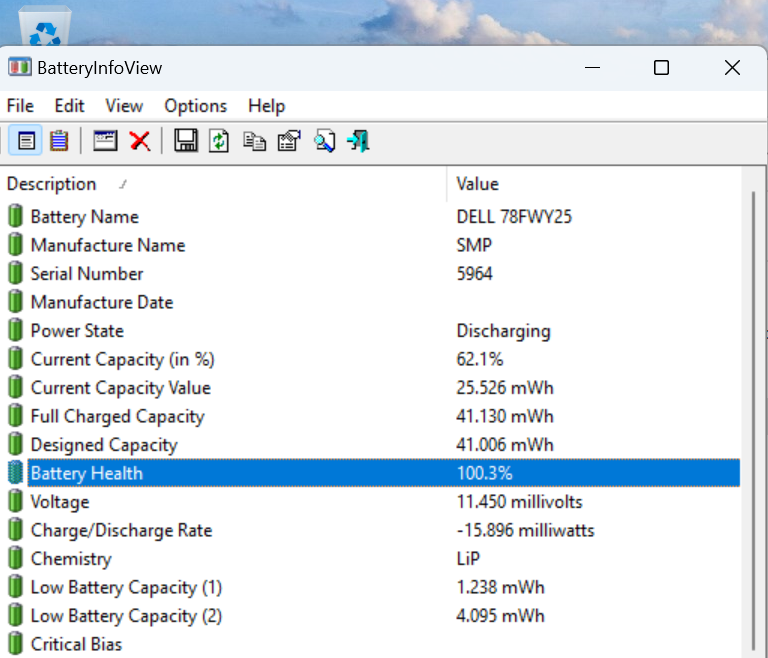768x658 pixels.
Task: Click the Discharging value
Action: point(503,331)
